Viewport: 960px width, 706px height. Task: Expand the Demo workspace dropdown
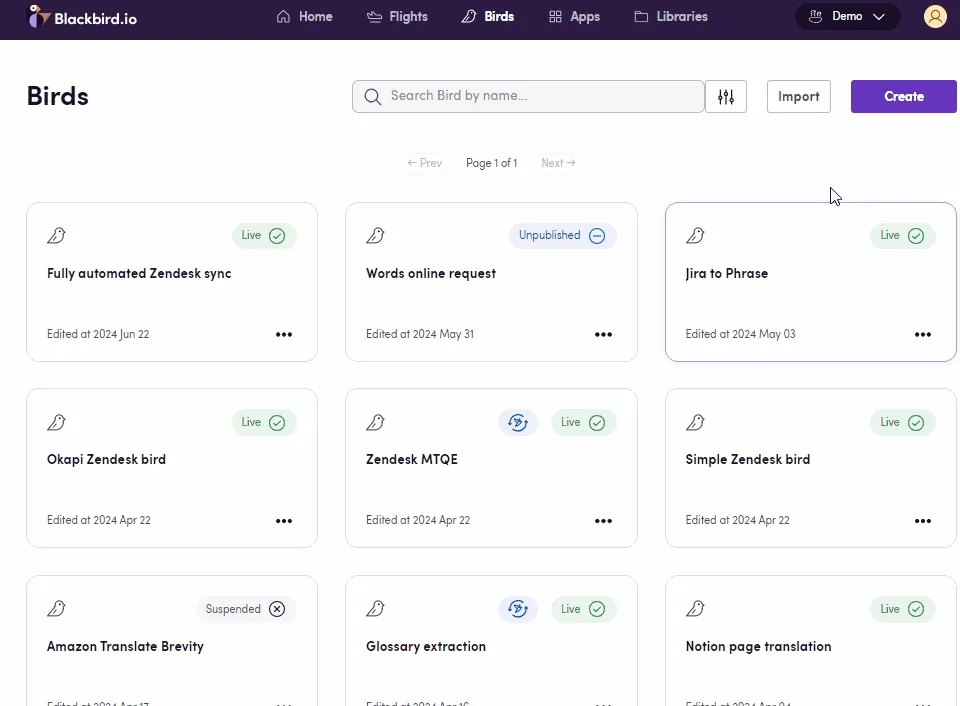(847, 16)
